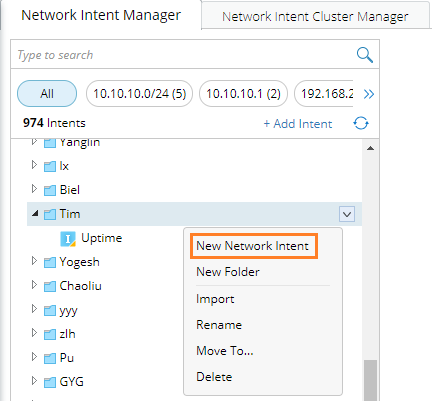Screen dimensions: 432x401
Task: Click the + Add Intent link
Action: (298, 124)
